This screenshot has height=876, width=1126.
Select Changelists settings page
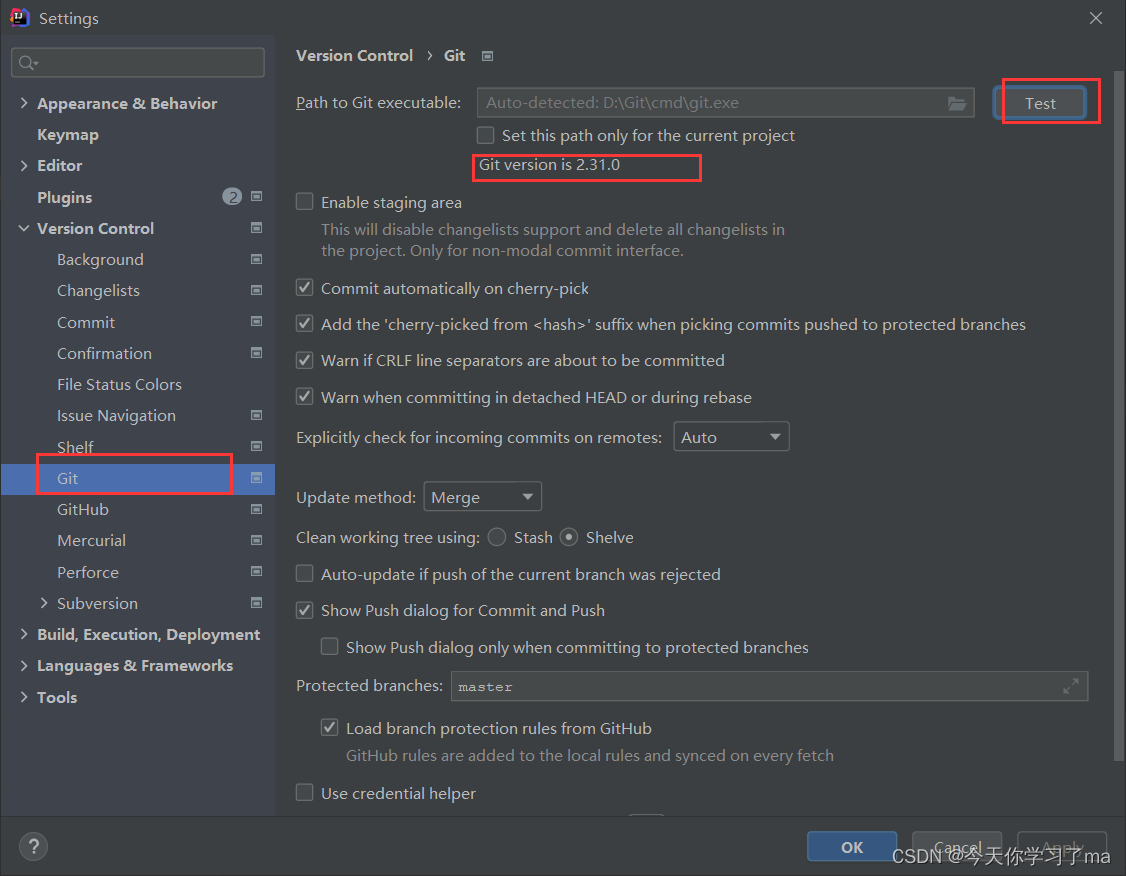pyautogui.click(x=98, y=291)
